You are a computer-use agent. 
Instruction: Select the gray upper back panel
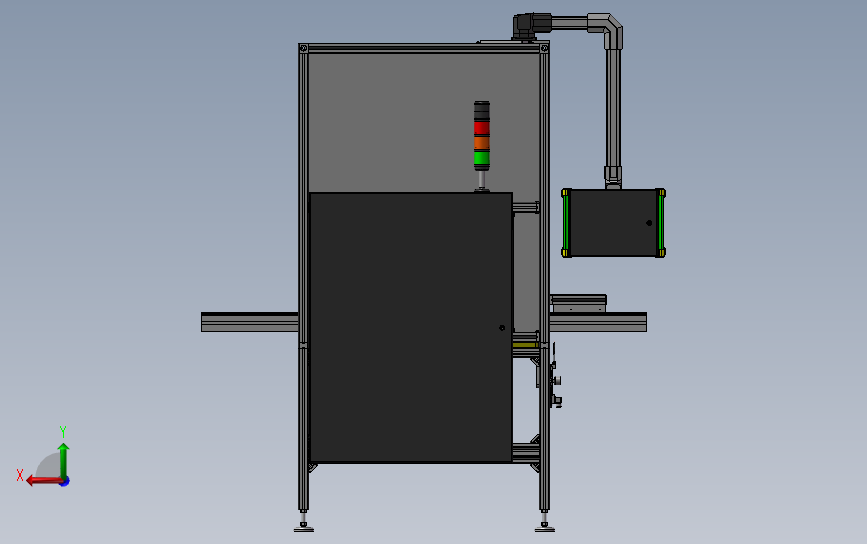(x=424, y=123)
